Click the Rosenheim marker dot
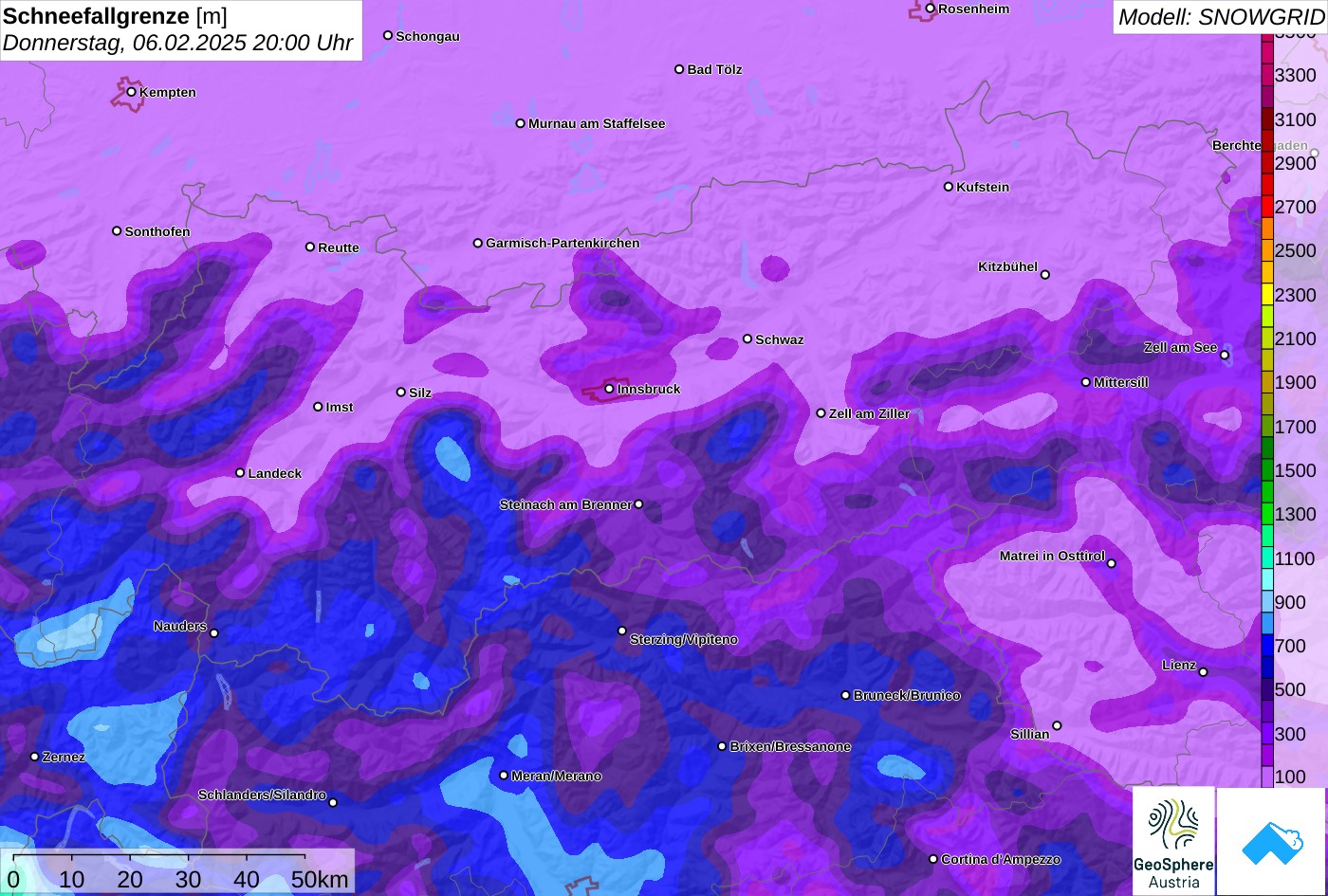This screenshot has height=896, width=1328. pos(931,9)
